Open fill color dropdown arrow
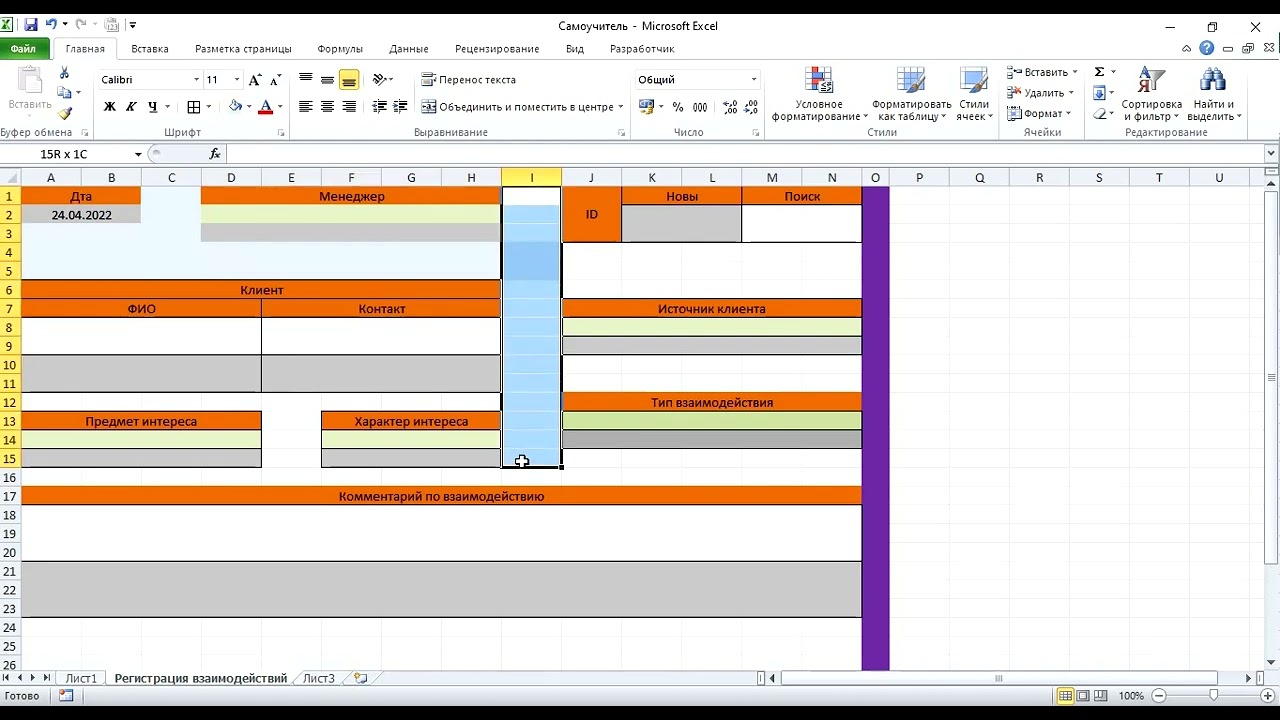1280x720 pixels. tap(249, 107)
